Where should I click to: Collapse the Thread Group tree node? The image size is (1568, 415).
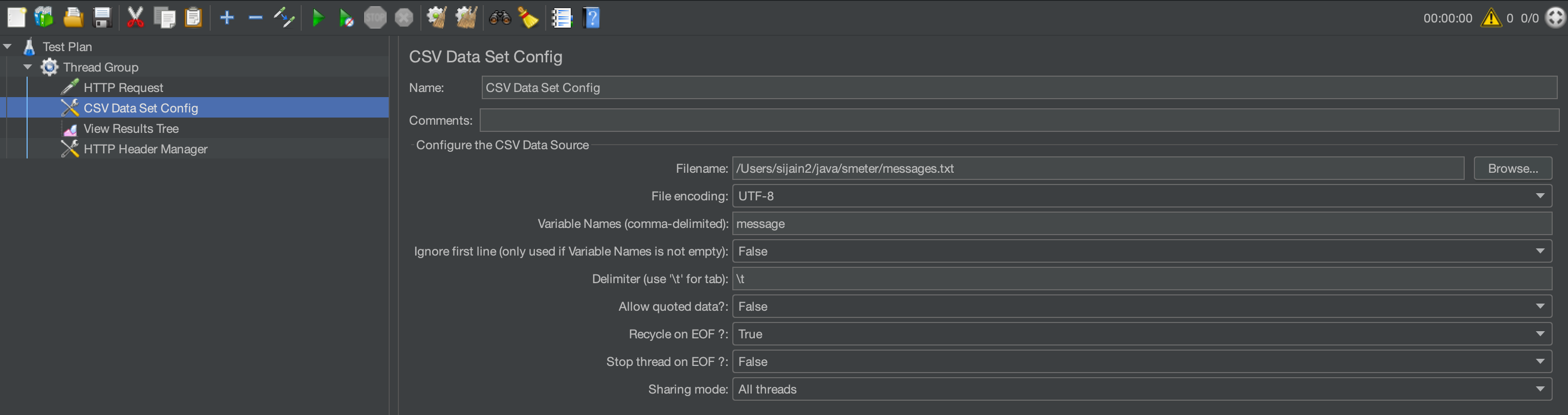click(28, 67)
